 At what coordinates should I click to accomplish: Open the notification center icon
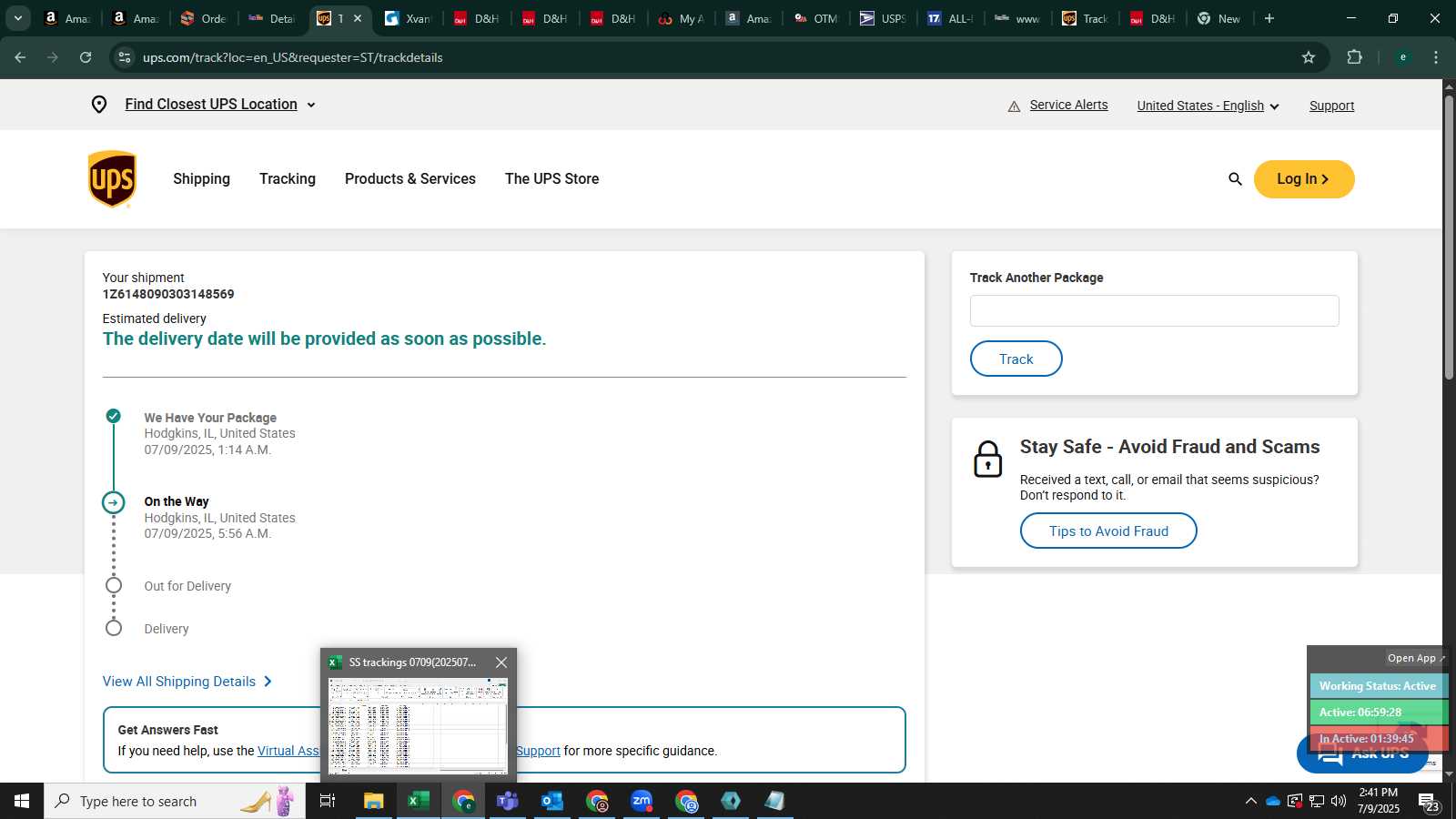coord(1427,801)
